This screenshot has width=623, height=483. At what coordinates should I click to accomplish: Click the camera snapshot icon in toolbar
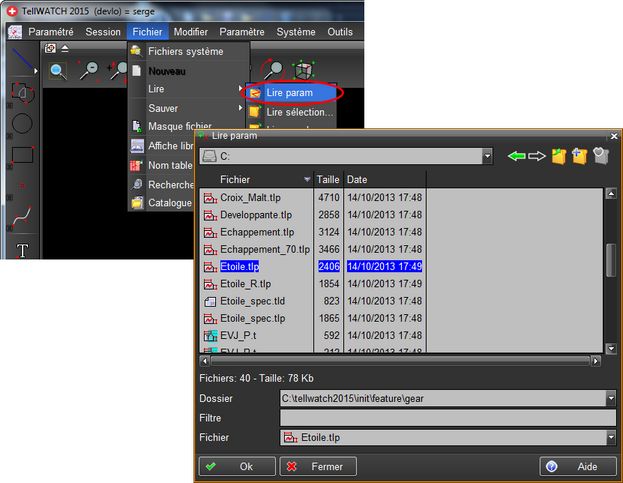[50, 48]
